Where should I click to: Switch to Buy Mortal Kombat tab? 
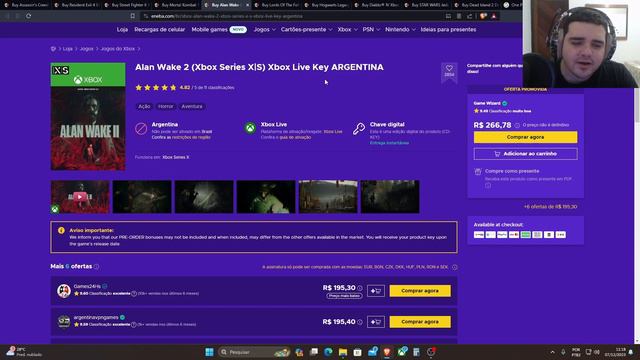pyautogui.click(x=176, y=5)
